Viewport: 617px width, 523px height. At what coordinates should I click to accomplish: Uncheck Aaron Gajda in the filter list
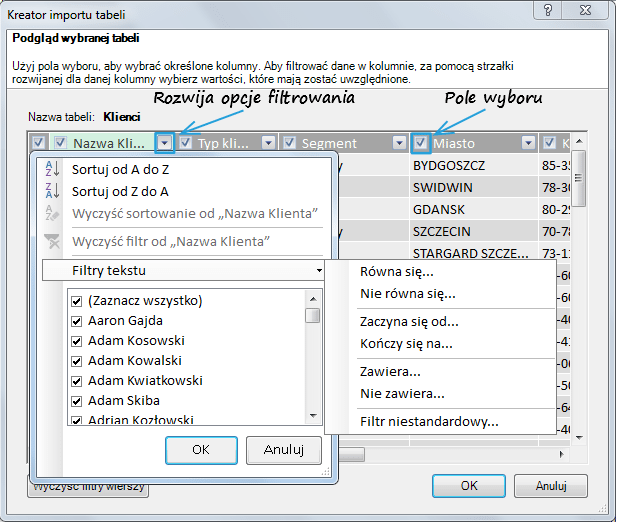click(76, 321)
